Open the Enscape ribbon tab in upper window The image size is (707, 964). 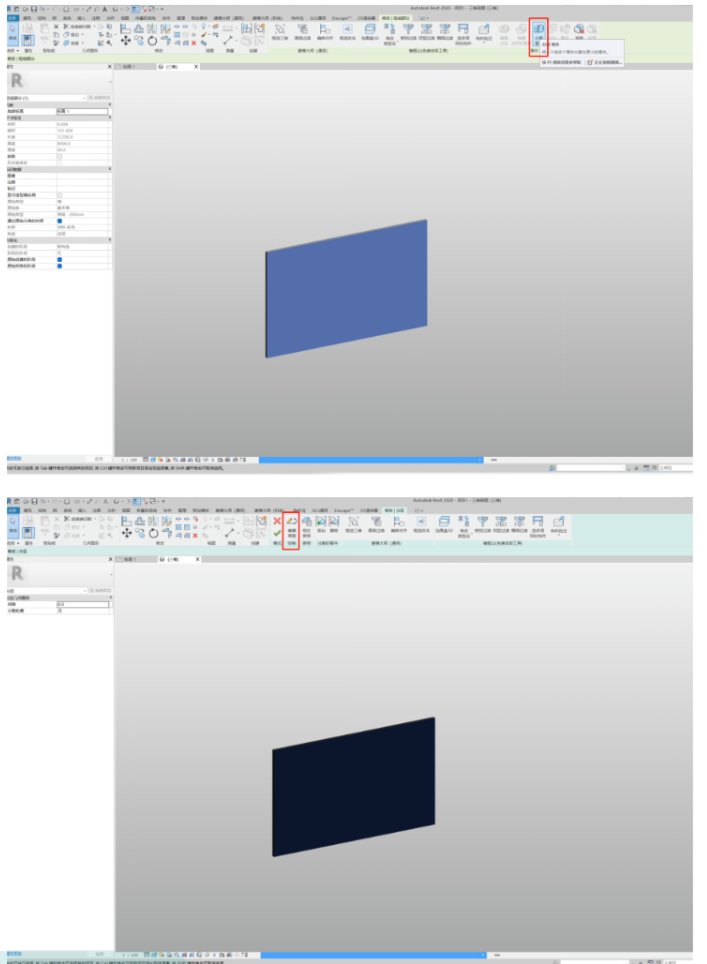pos(342,18)
